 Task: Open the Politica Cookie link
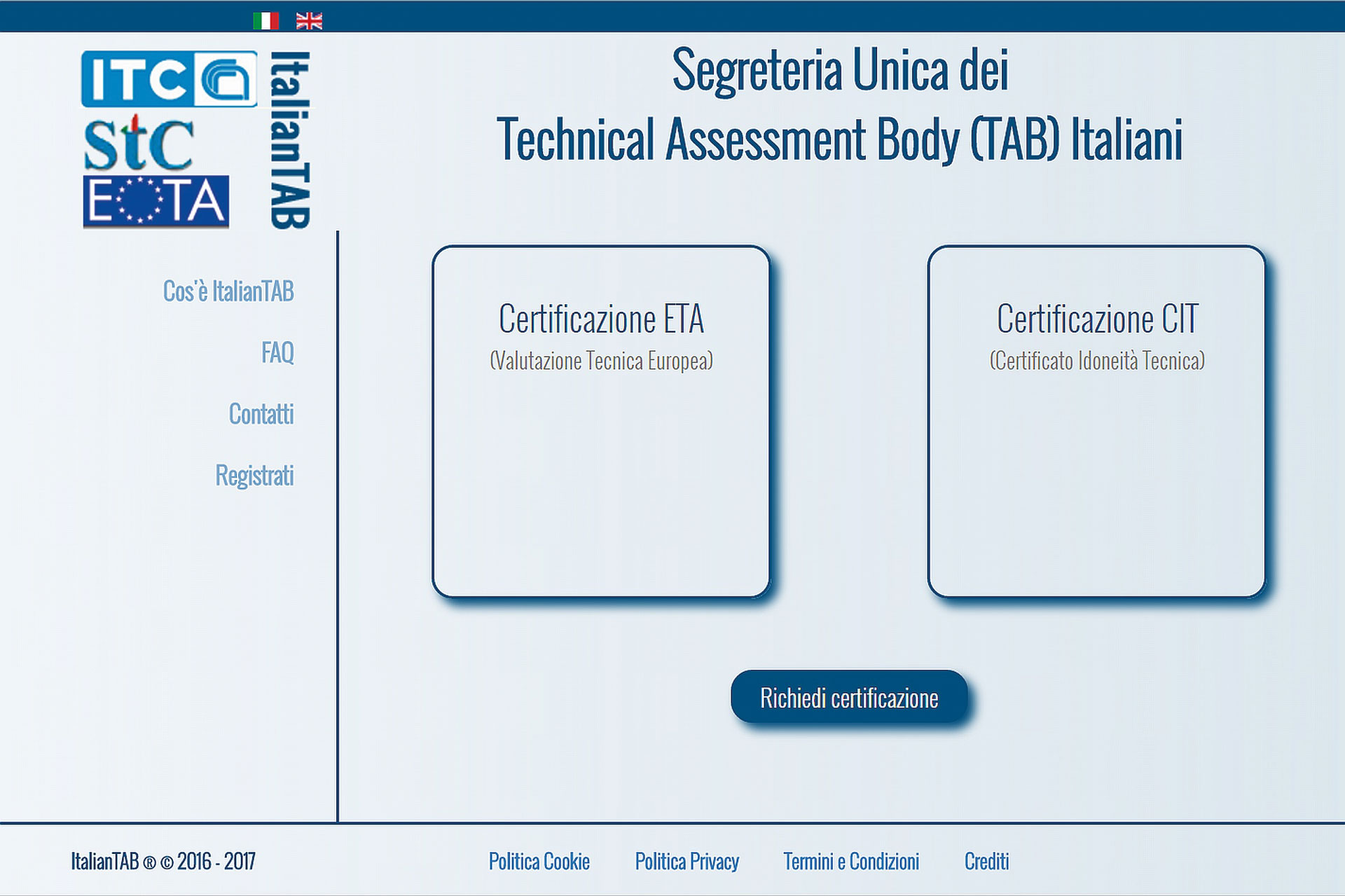(x=539, y=861)
